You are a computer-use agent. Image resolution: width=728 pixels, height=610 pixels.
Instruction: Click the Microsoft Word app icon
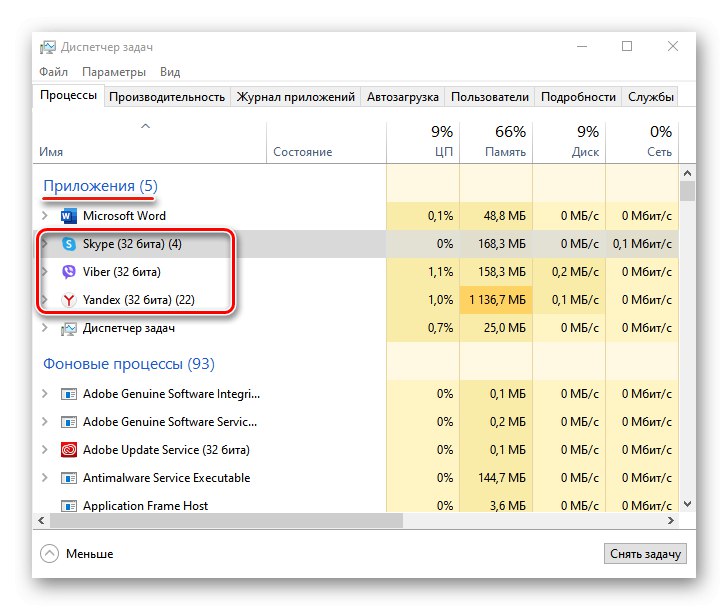[69, 216]
